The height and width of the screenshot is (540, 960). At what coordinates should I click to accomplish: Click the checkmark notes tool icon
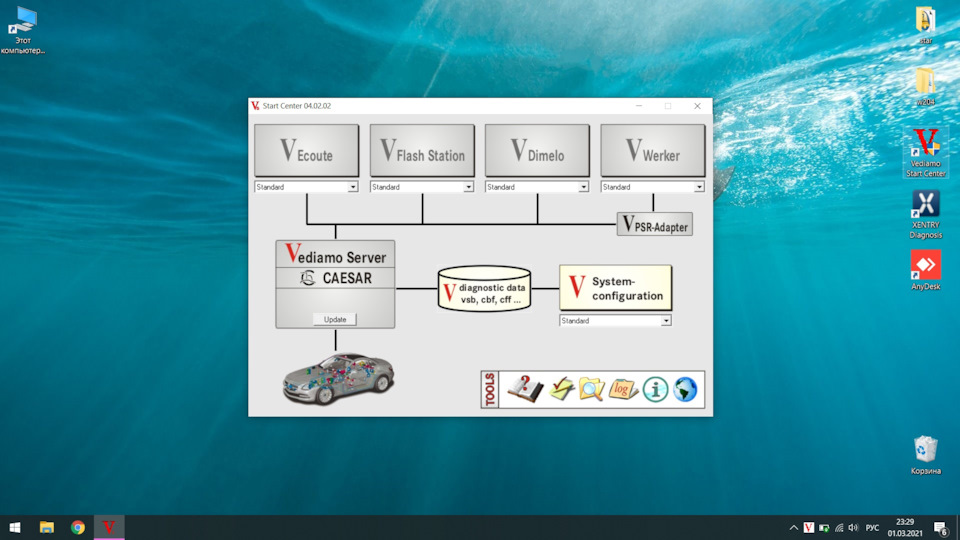[x=561, y=389]
